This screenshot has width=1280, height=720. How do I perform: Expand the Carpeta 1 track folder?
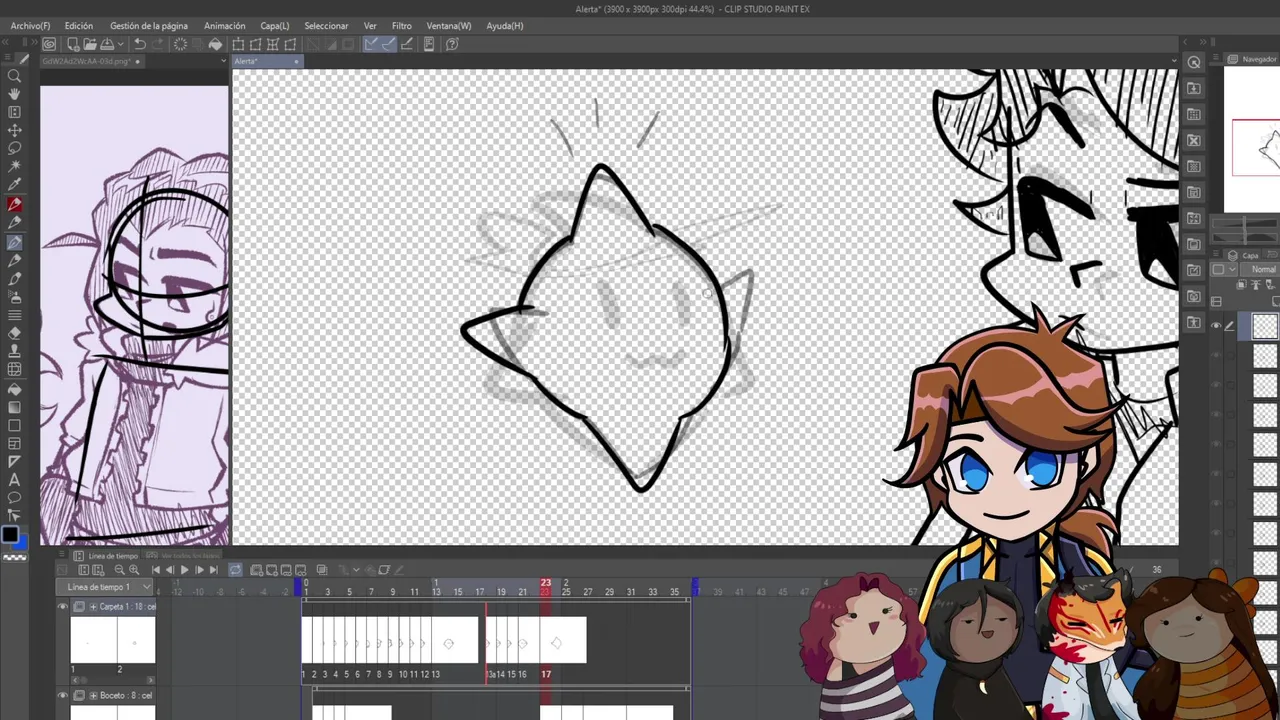[93, 607]
